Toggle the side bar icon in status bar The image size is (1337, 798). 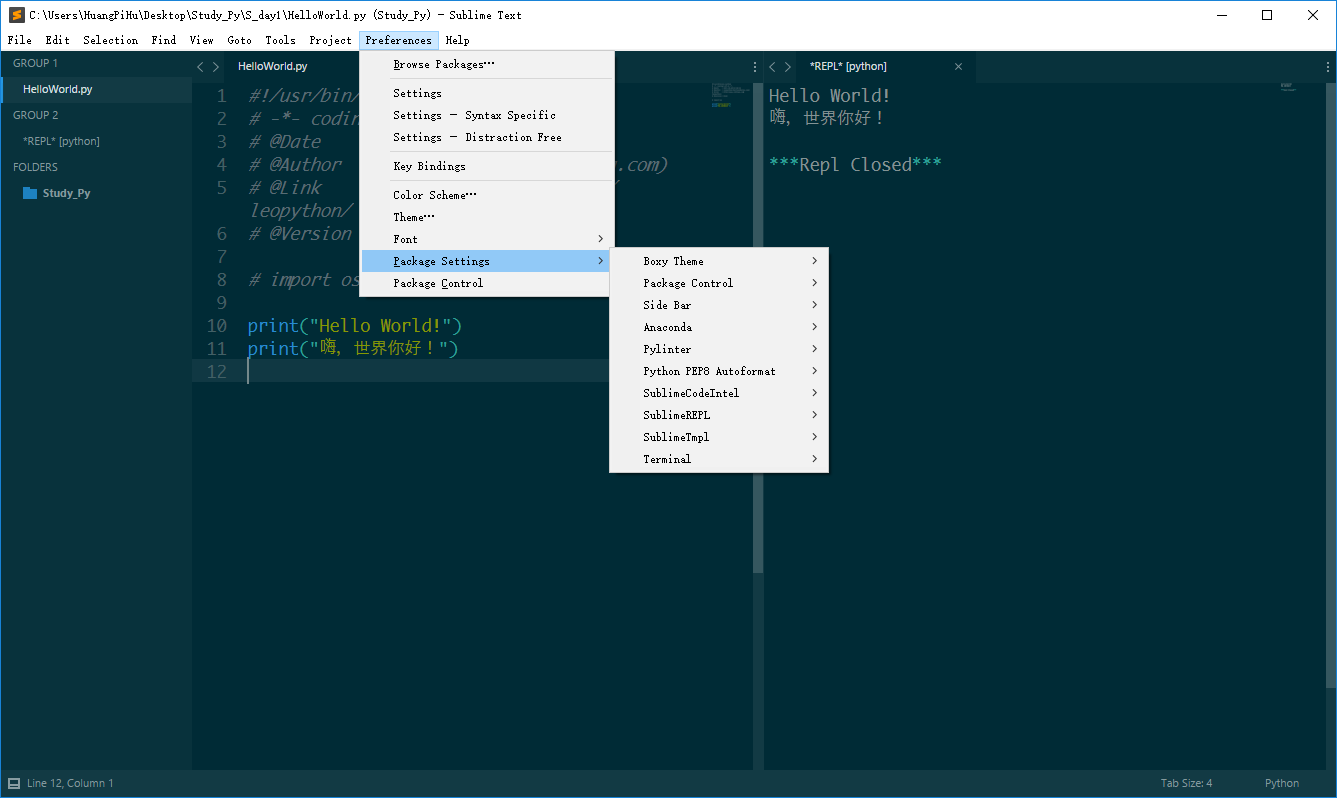(14, 783)
